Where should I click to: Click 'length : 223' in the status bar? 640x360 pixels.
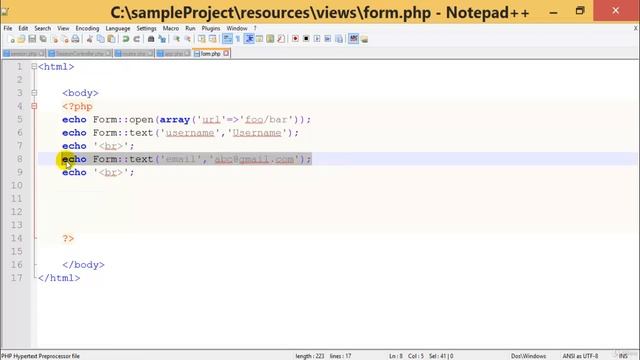pos(310,356)
